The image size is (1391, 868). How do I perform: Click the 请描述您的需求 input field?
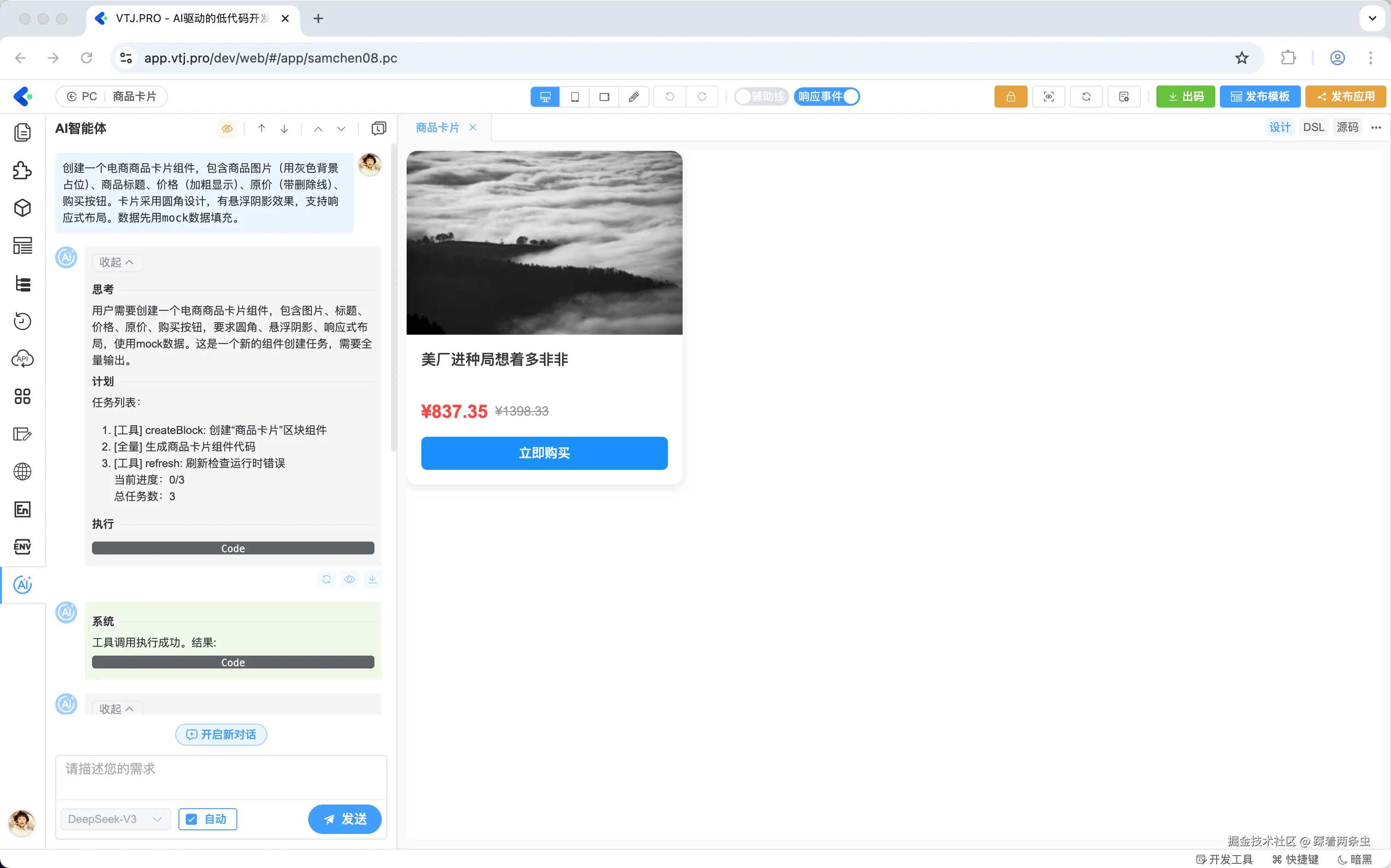pyautogui.click(x=220, y=776)
